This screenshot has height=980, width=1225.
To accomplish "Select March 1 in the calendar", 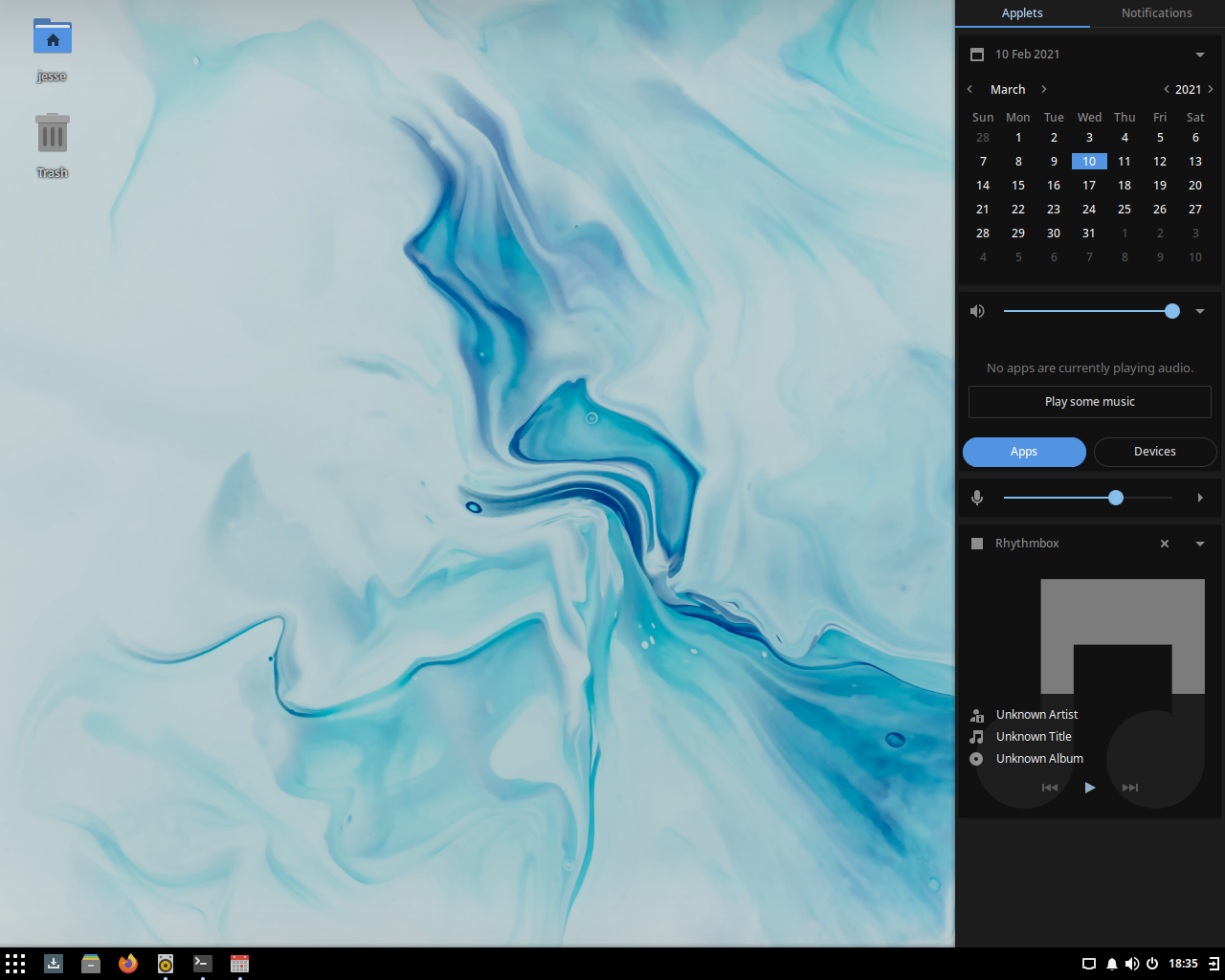I will coord(1018,138).
